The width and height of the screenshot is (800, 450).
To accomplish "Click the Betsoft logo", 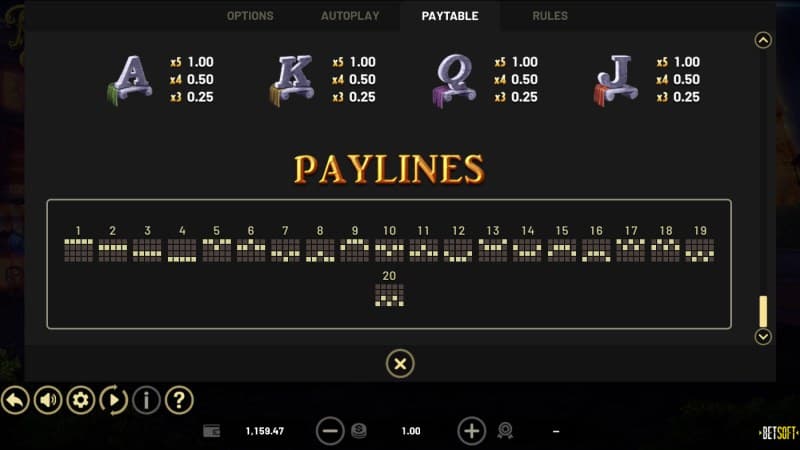I will 776,432.
